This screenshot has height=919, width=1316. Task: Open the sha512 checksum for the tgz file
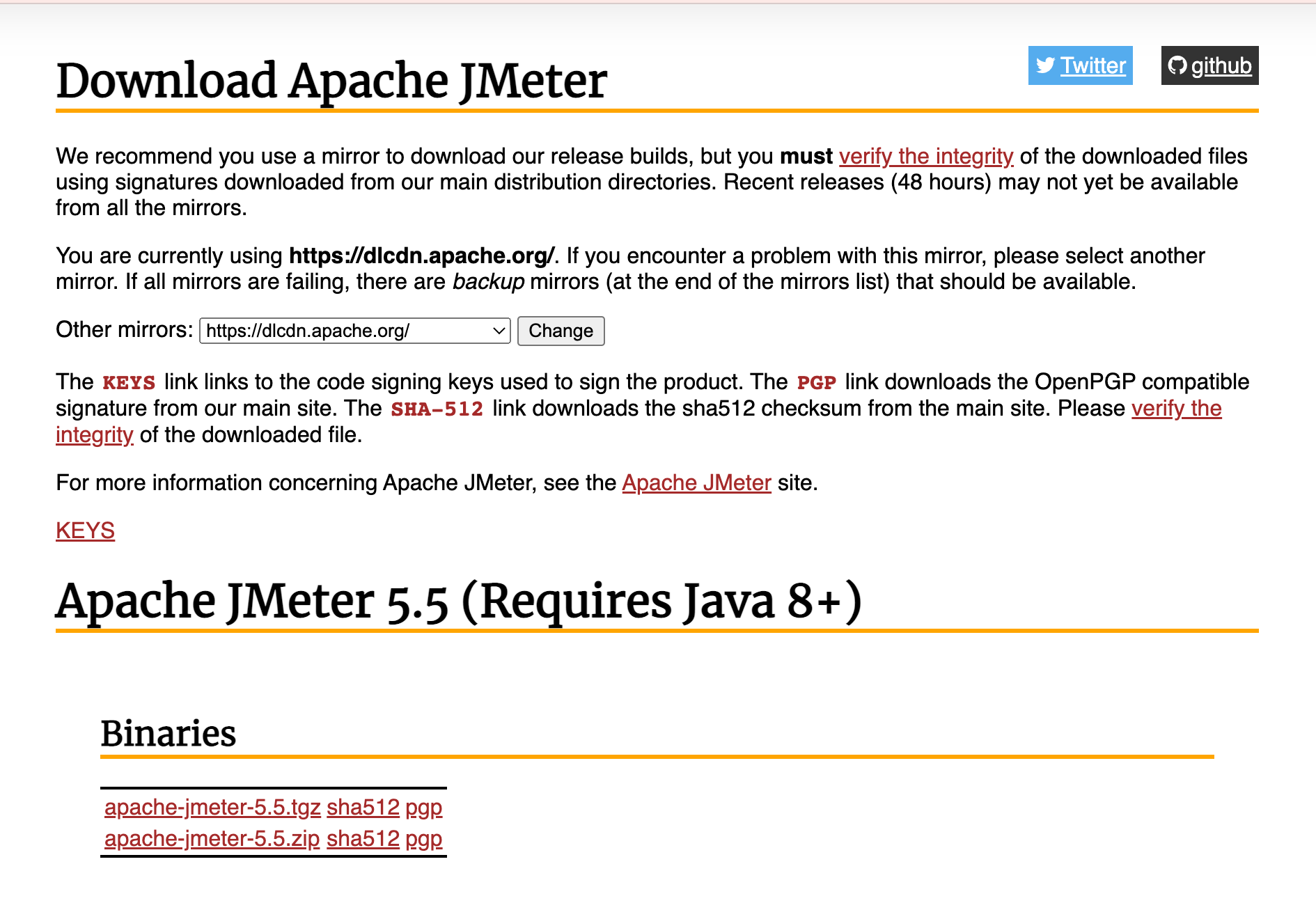[x=363, y=808]
